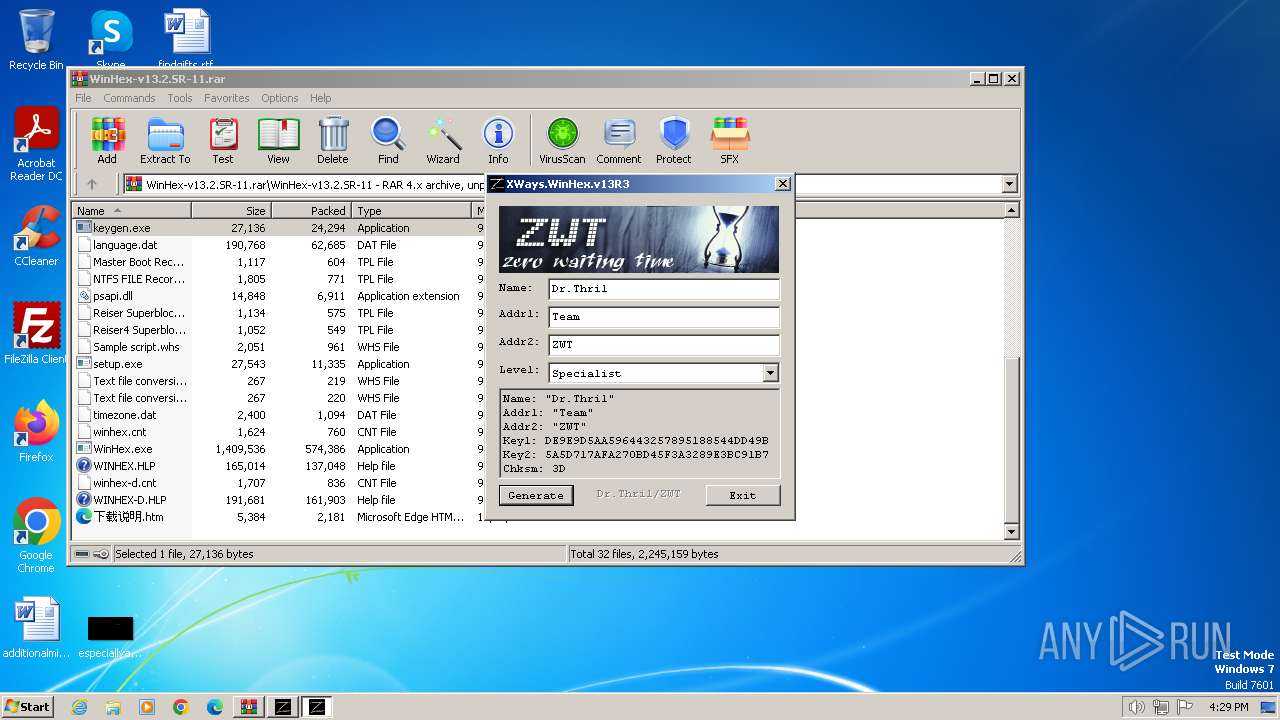
Task: Select Firefox desktop icon
Action: coord(36,432)
